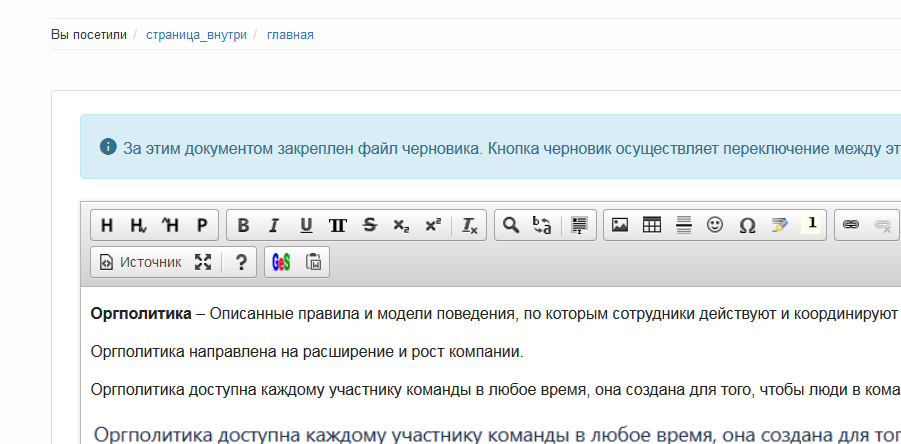Click the double-T typewriter text icon
901x444 pixels.
tap(338, 225)
